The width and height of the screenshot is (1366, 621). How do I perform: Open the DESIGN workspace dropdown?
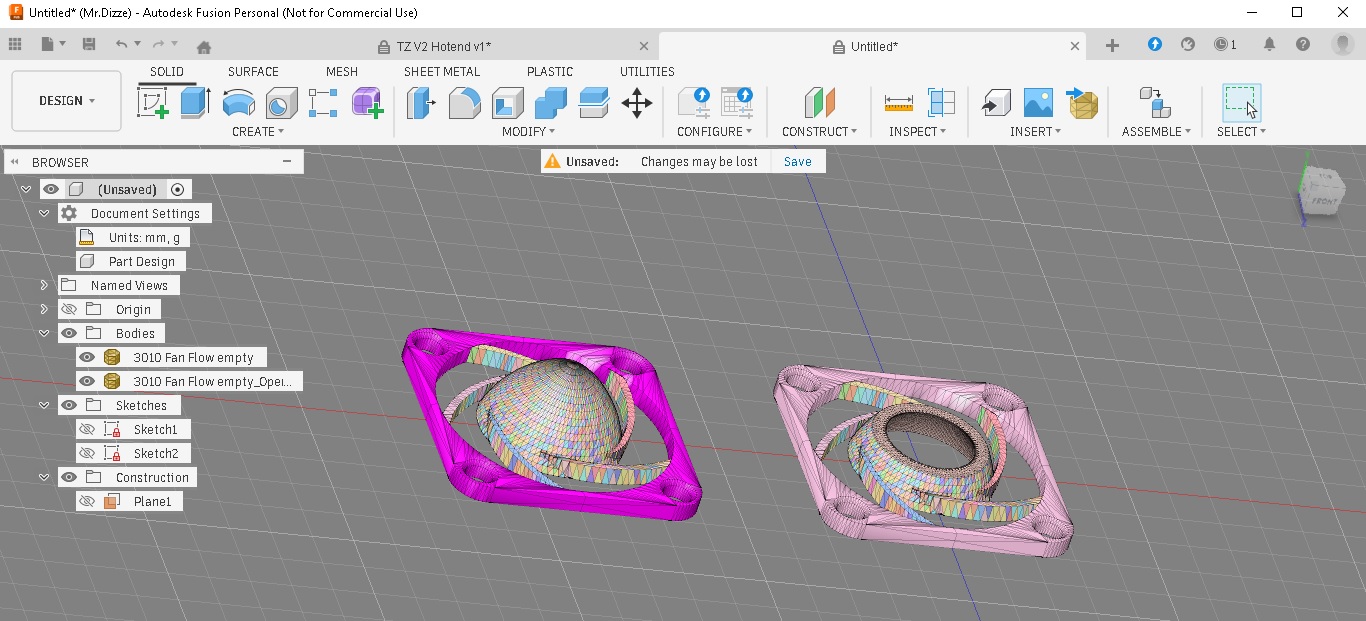point(67,101)
